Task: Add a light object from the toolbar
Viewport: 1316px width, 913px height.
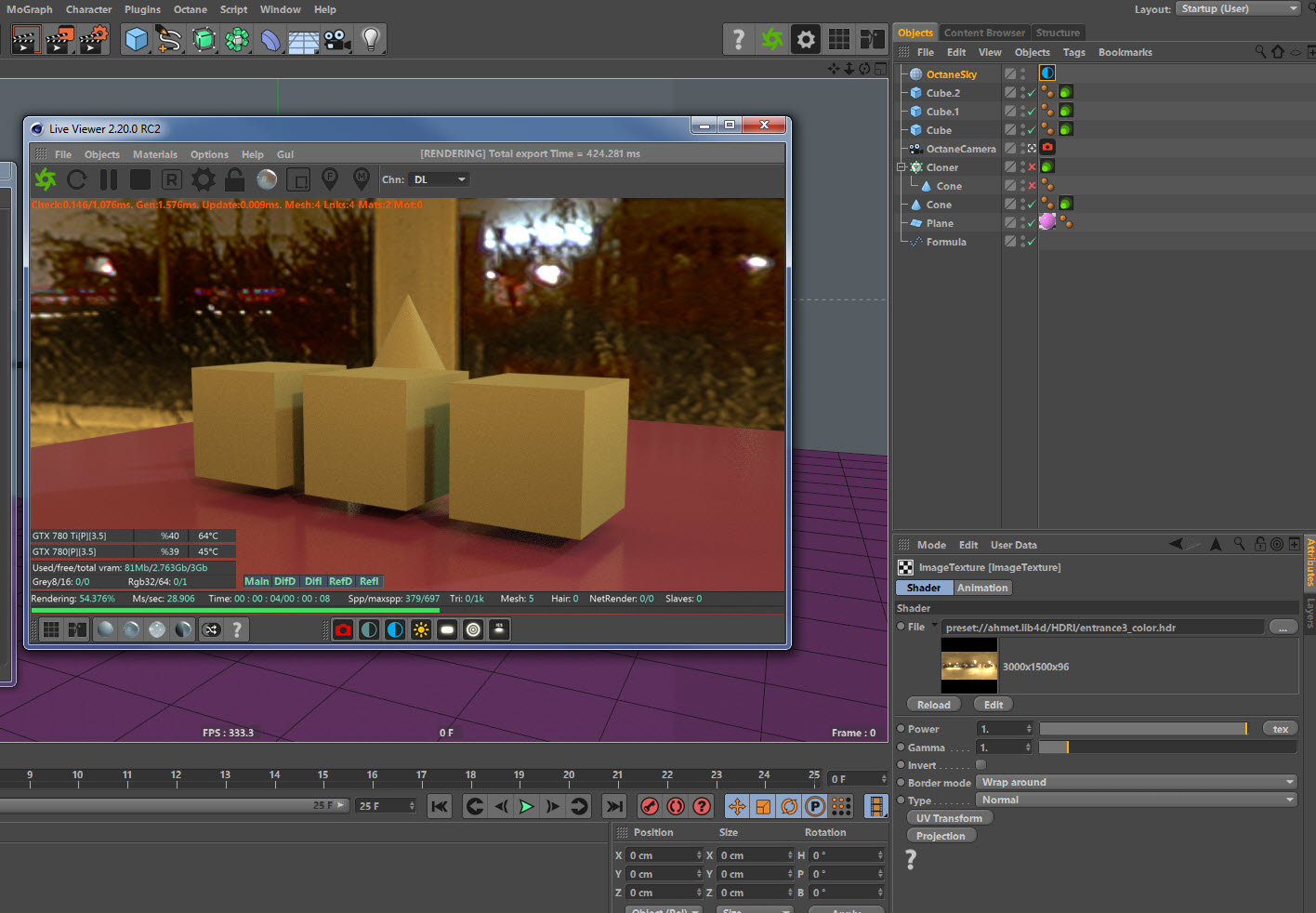Action: coord(371,39)
